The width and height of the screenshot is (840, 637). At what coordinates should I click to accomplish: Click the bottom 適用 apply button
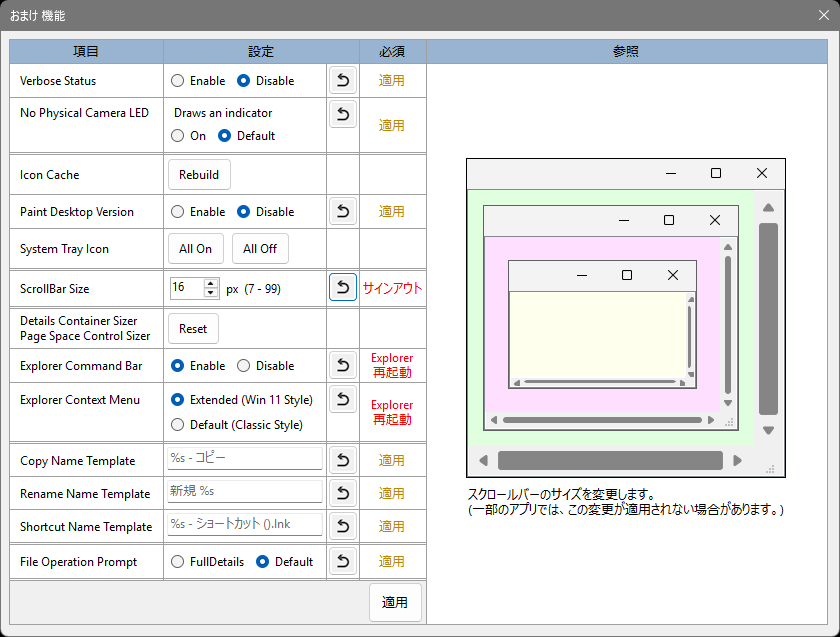click(395, 602)
